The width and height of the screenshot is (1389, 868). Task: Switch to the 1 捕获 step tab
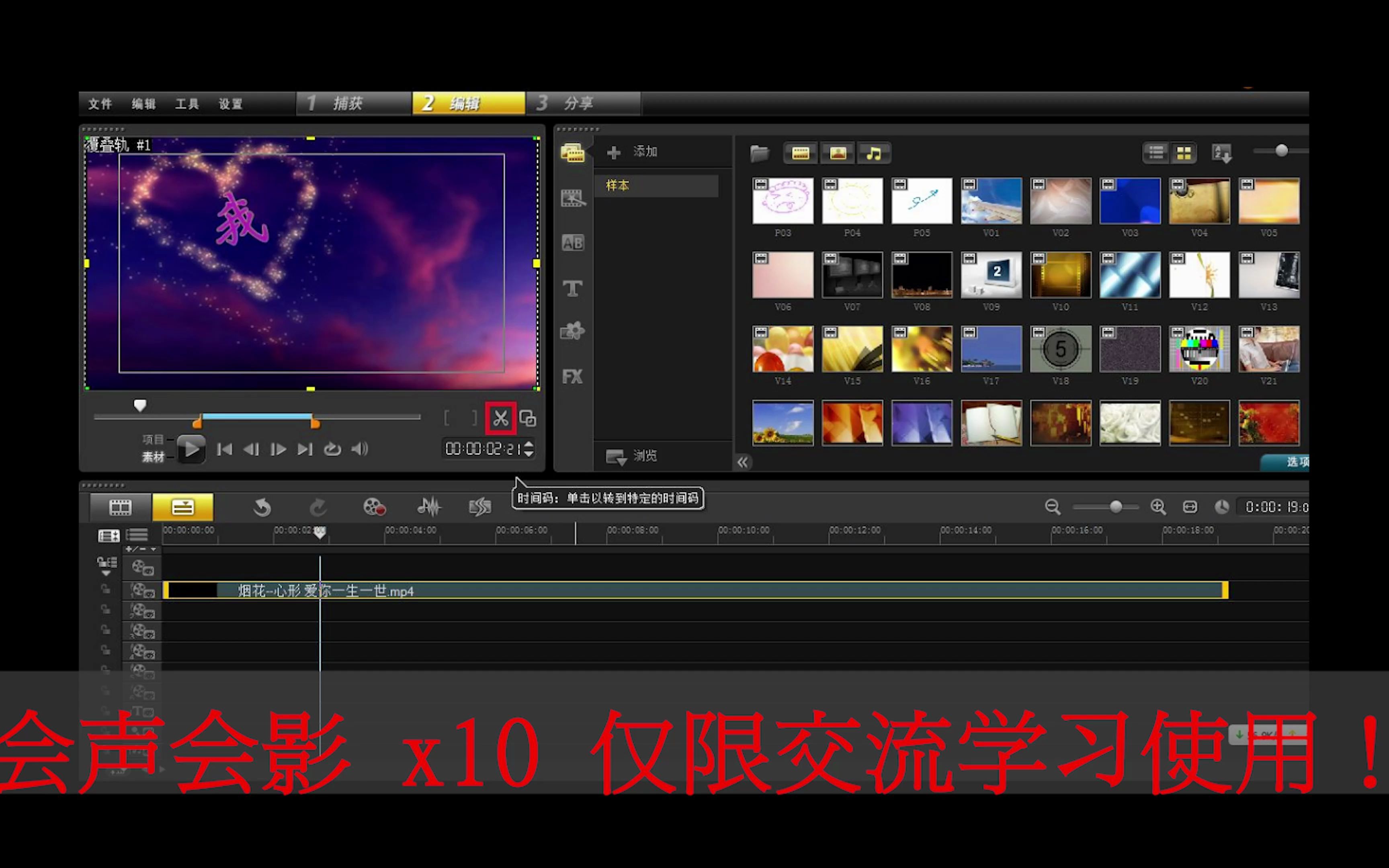(x=354, y=103)
